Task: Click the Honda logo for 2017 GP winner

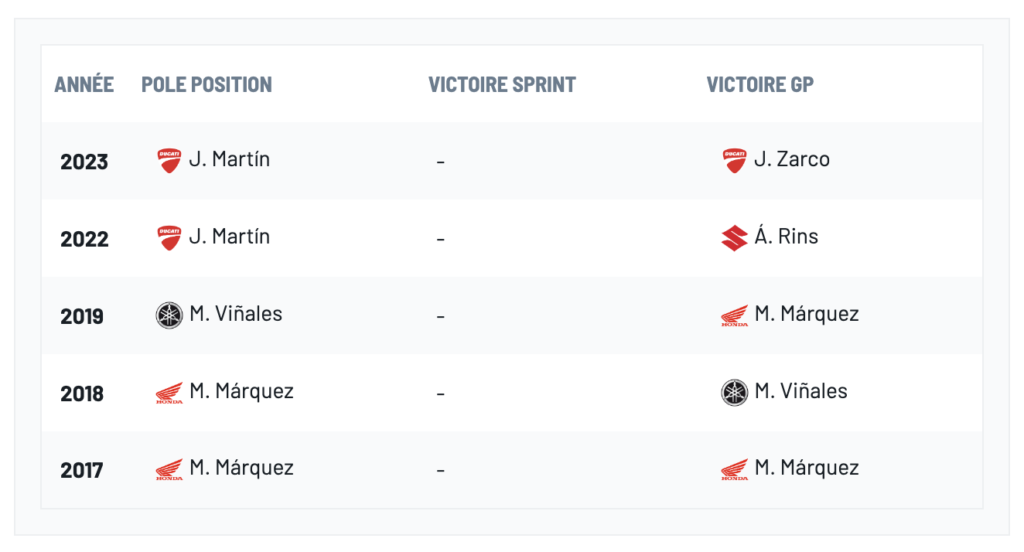Action: pos(735,470)
